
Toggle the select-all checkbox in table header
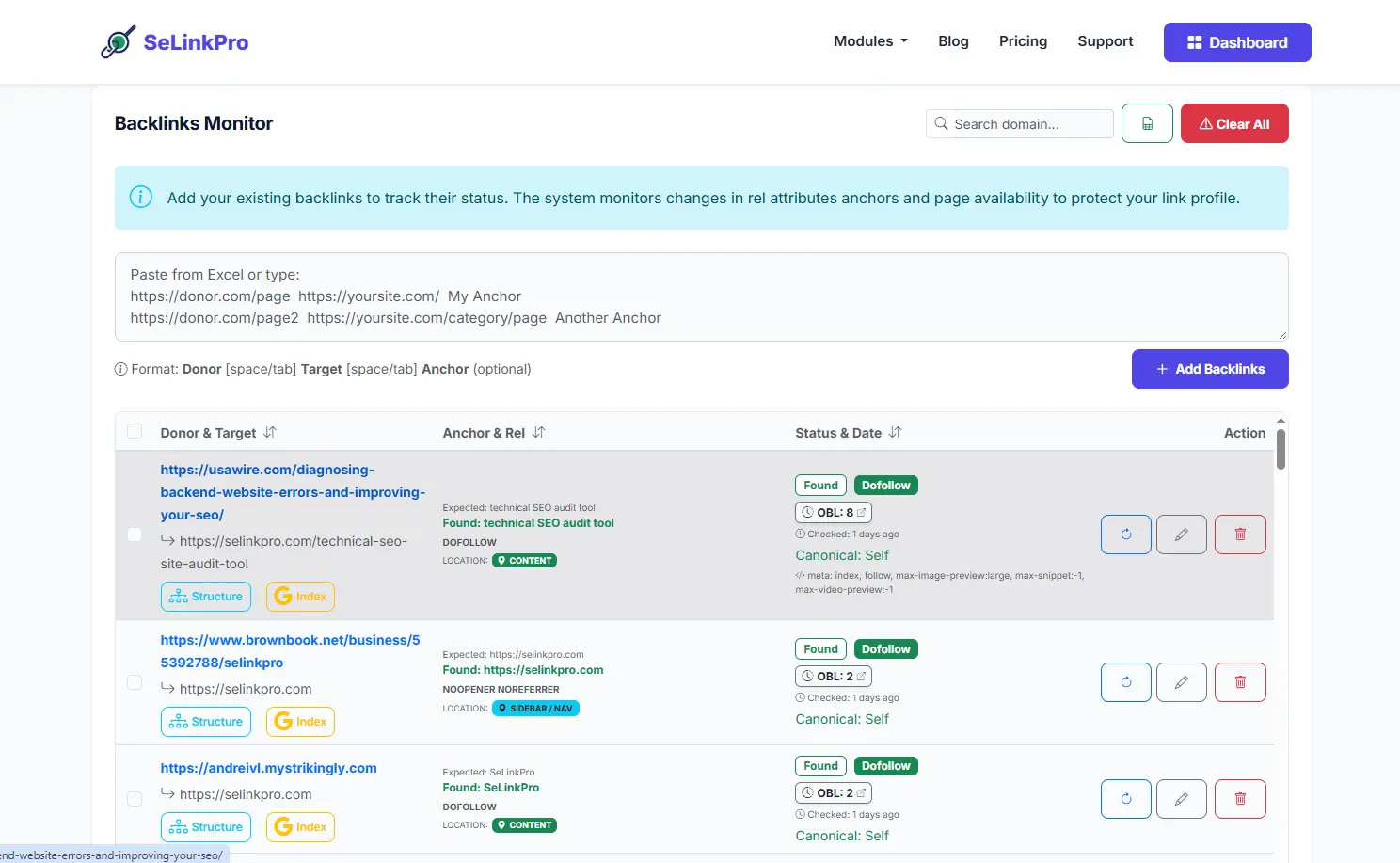(x=135, y=431)
